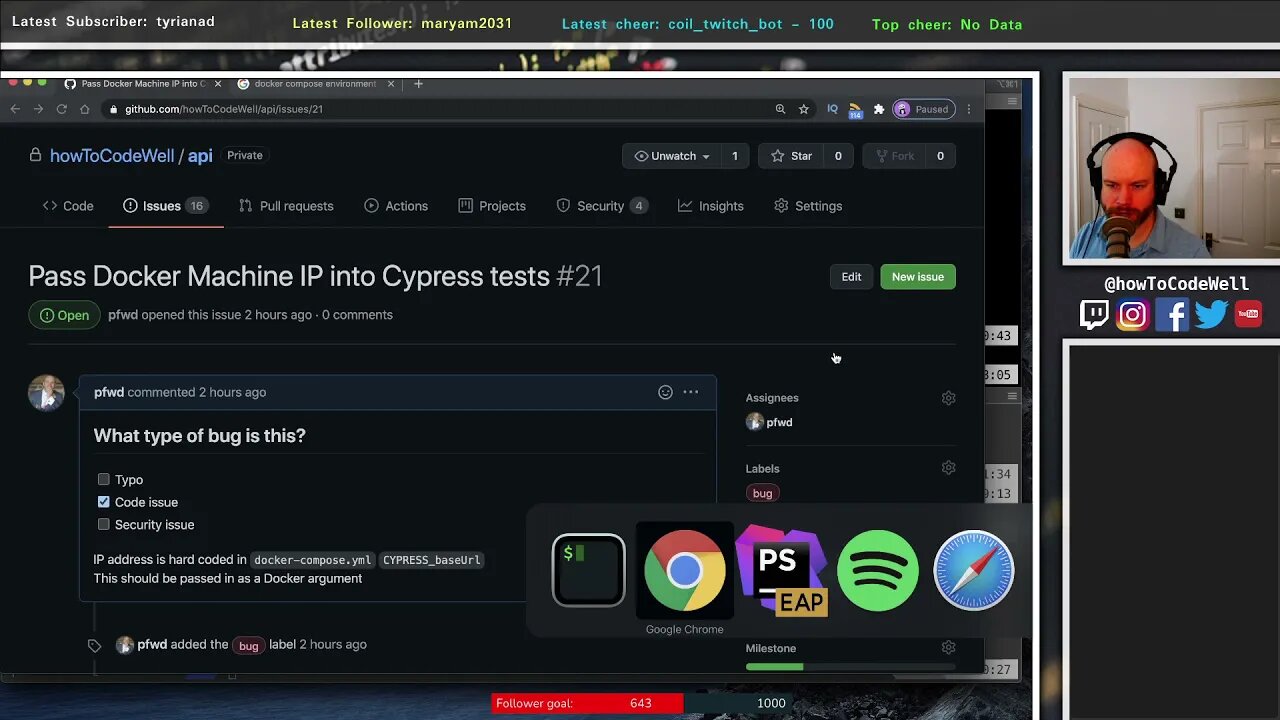The height and width of the screenshot is (720, 1280).
Task: Reload the GitHub page
Action: pyautogui.click(x=62, y=109)
